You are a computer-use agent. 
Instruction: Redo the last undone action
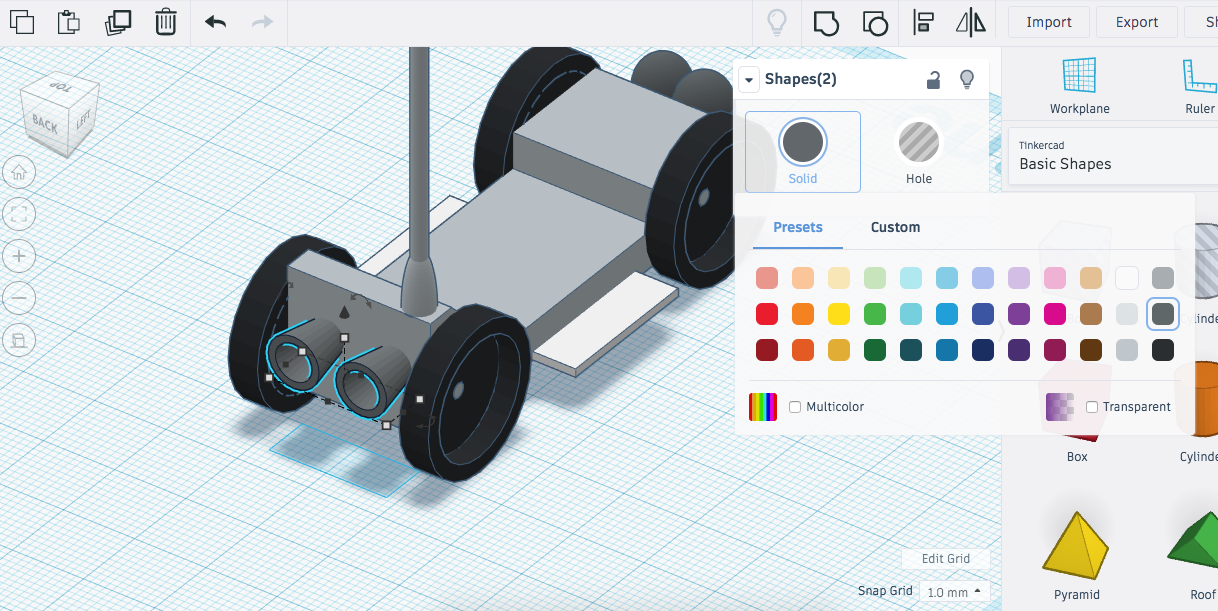[262, 22]
